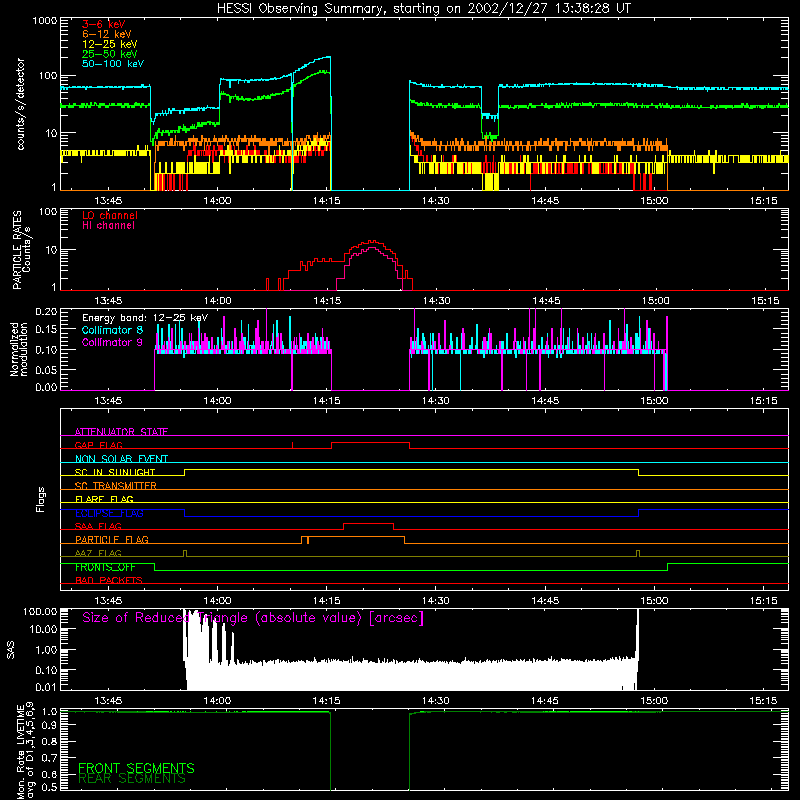Image resolution: width=800 pixels, height=800 pixels.
Task: Click the raised red SAA_FLAG segment
Action: pyautogui.click(x=368, y=524)
